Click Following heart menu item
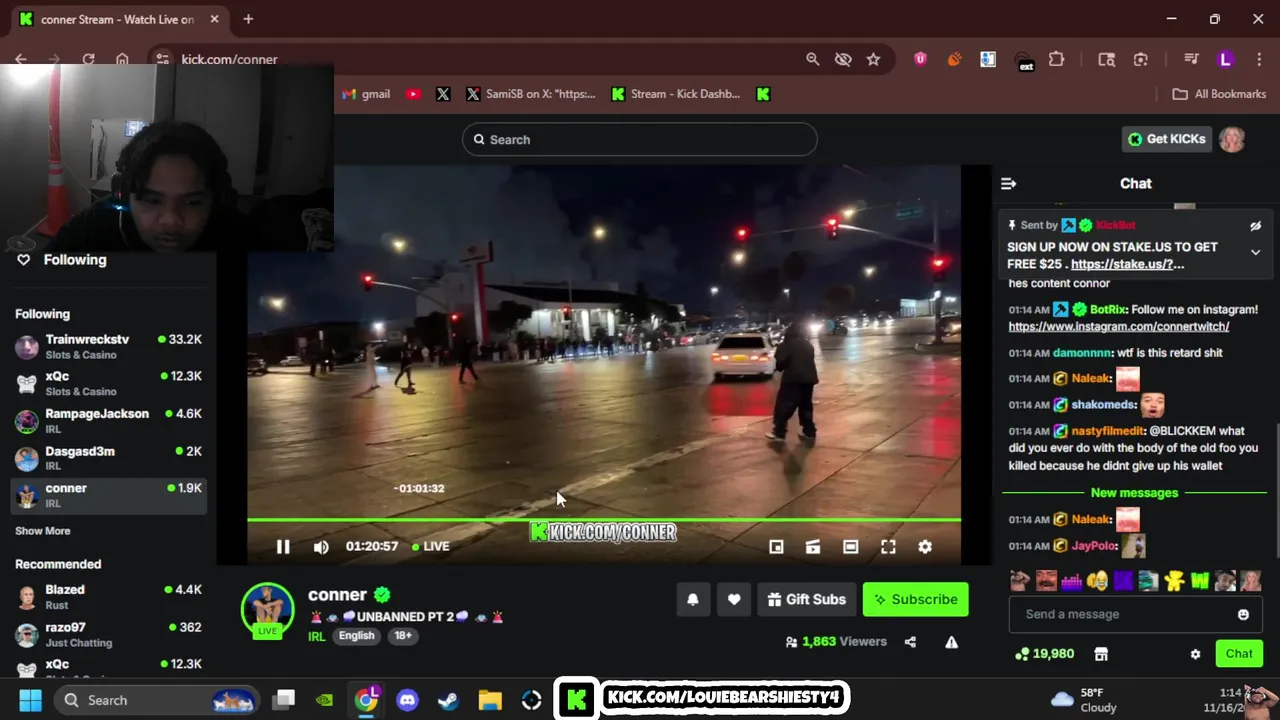The width and height of the screenshot is (1280, 720). [x=62, y=260]
